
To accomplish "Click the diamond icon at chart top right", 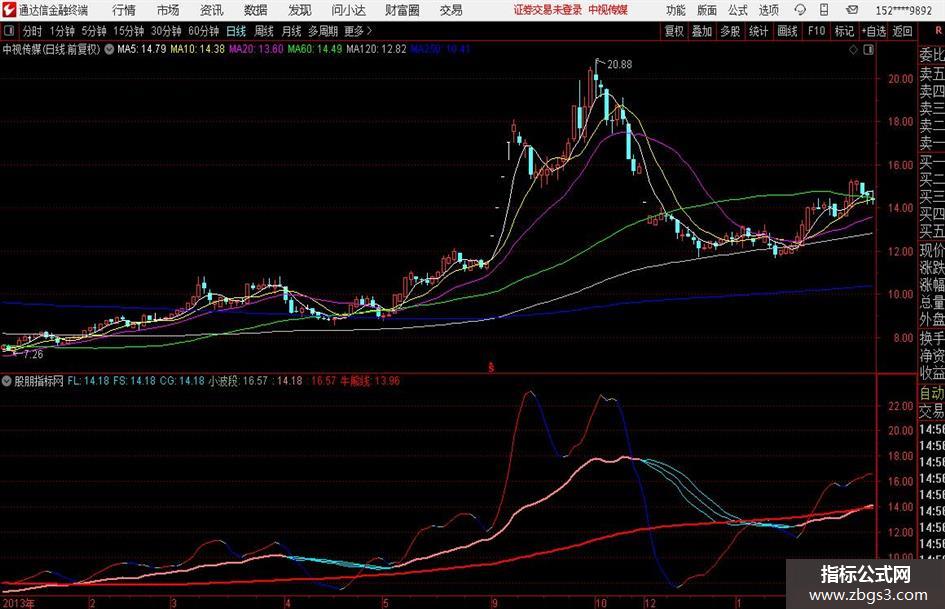I will coord(853,50).
